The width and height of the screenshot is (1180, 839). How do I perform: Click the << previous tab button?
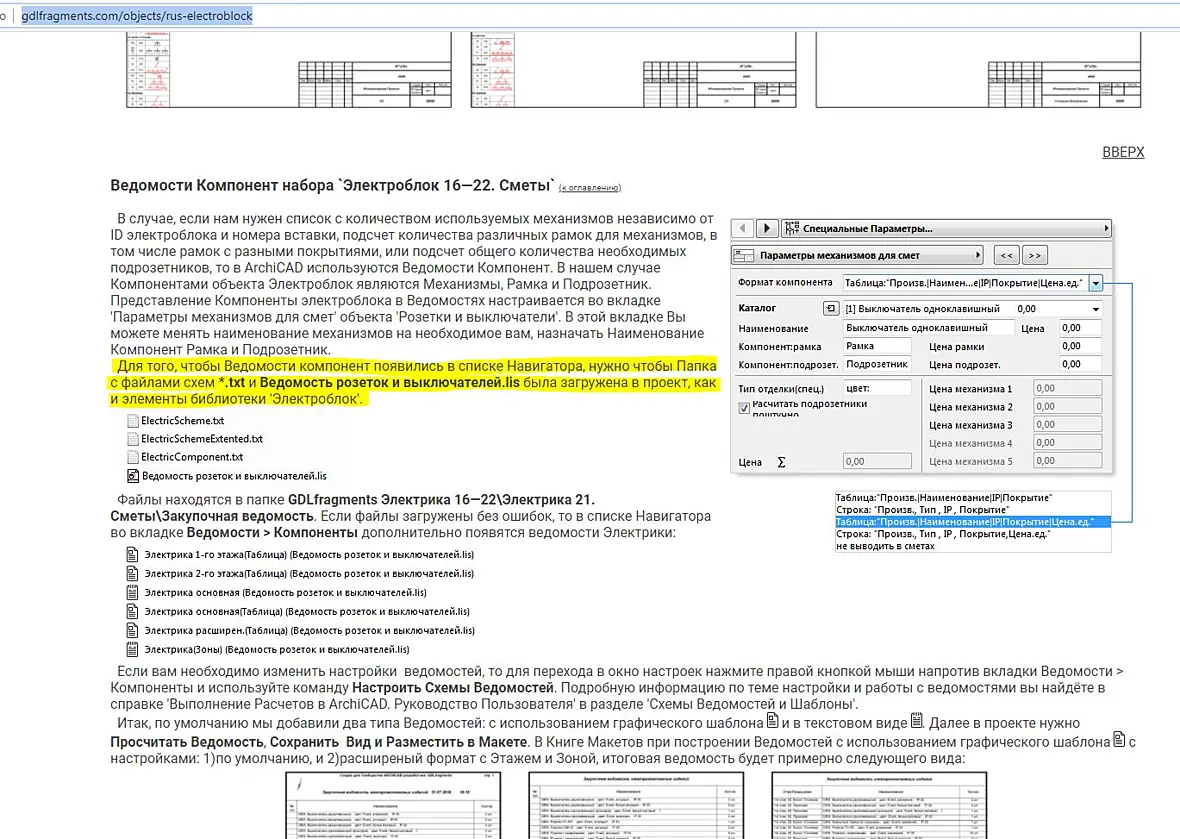[1006, 255]
